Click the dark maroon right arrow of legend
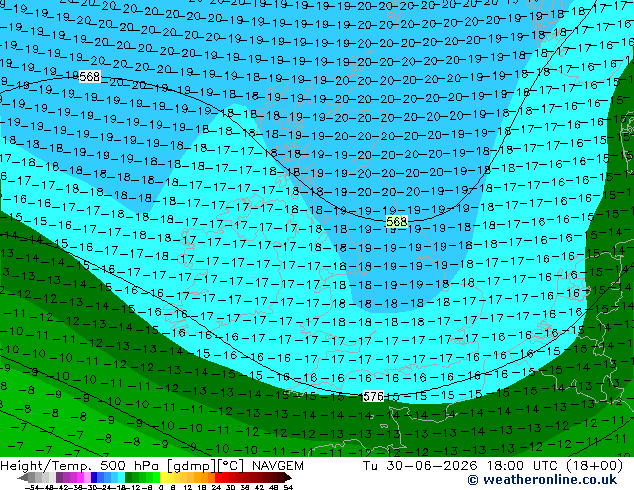The image size is (634, 490). click(287, 477)
